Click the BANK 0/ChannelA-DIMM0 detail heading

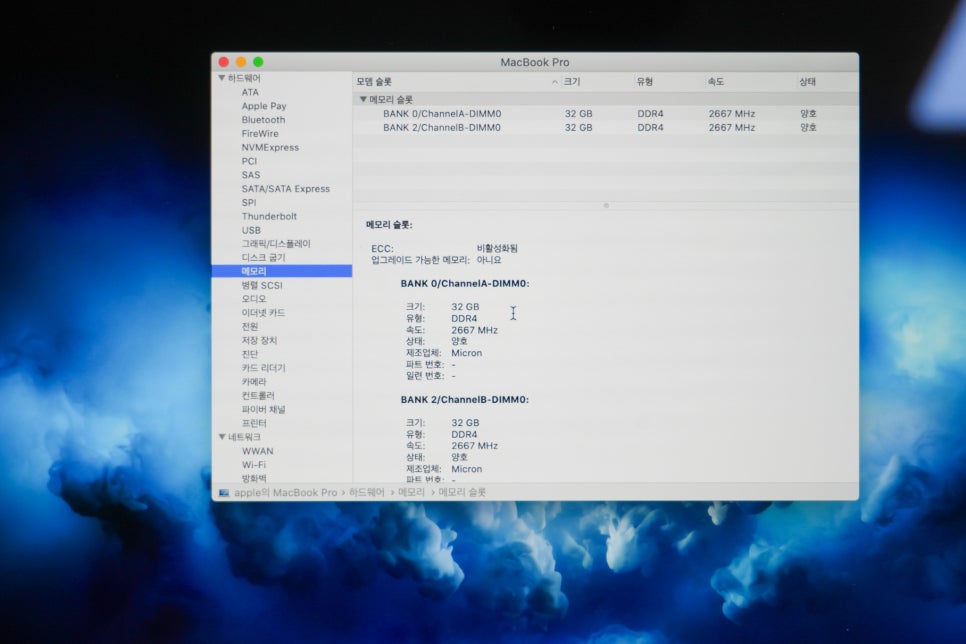(465, 283)
